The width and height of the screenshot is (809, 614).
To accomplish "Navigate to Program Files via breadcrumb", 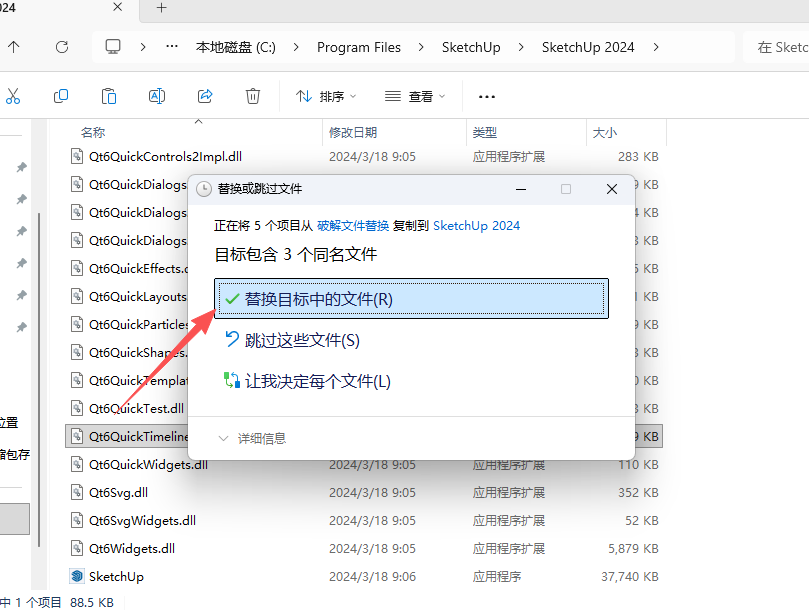I will pyautogui.click(x=358, y=46).
